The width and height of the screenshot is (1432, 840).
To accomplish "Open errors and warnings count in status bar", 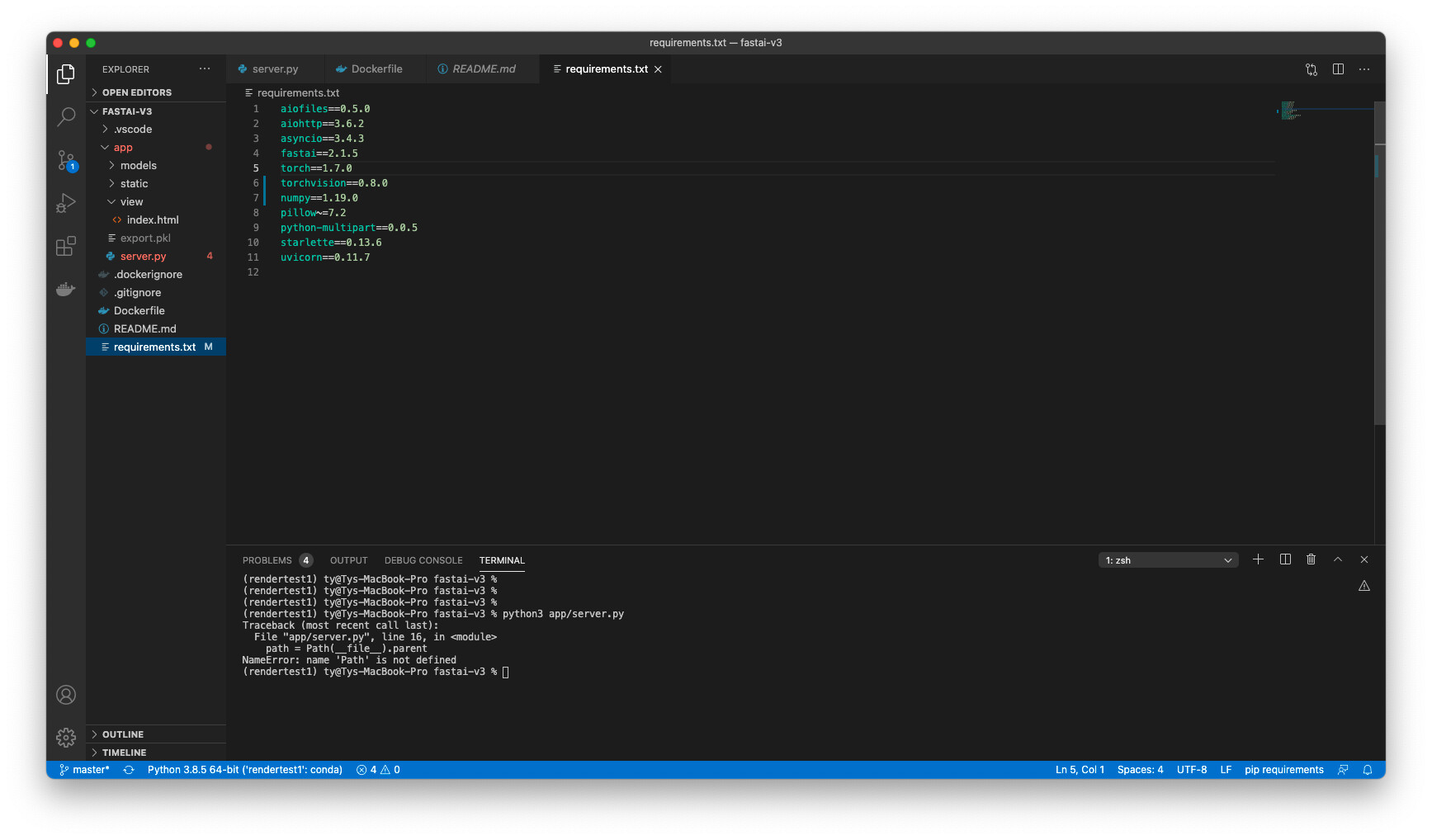I will tap(378, 770).
